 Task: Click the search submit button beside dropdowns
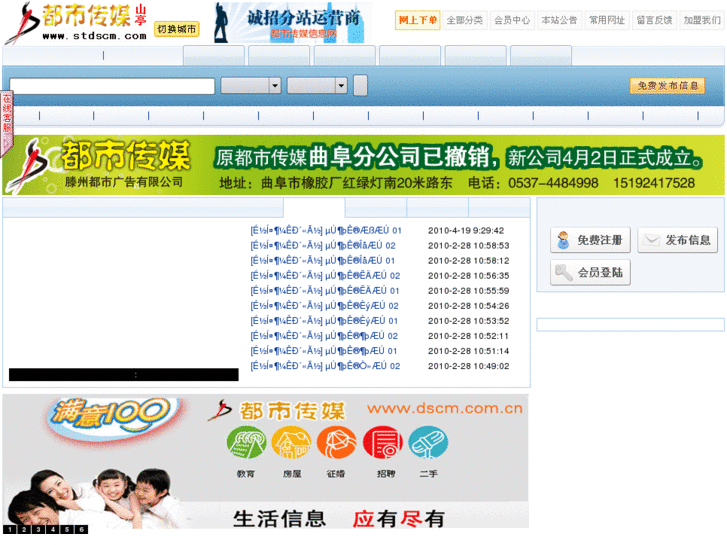pyautogui.click(x=360, y=85)
